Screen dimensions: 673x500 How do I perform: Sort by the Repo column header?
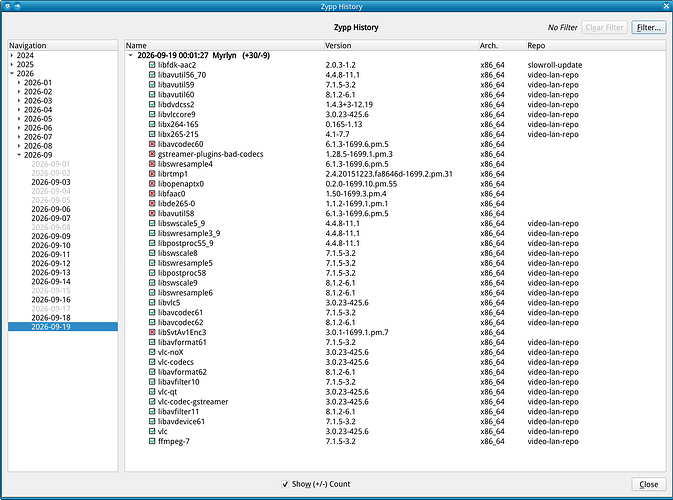[x=596, y=45]
